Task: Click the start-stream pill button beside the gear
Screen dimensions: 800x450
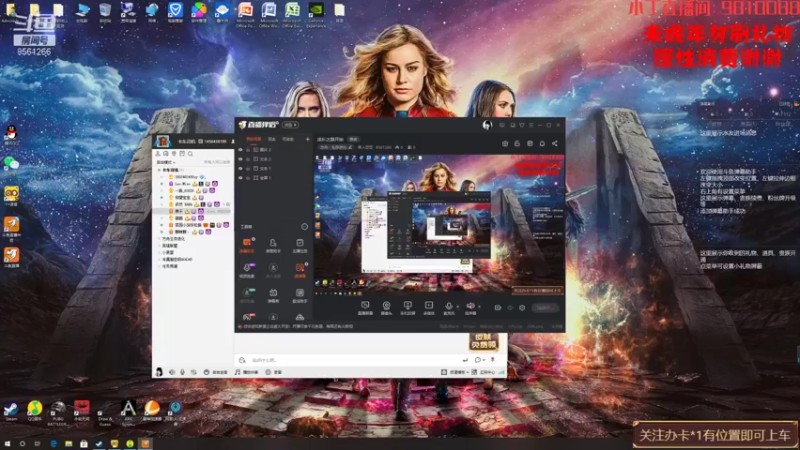Action: (x=545, y=308)
